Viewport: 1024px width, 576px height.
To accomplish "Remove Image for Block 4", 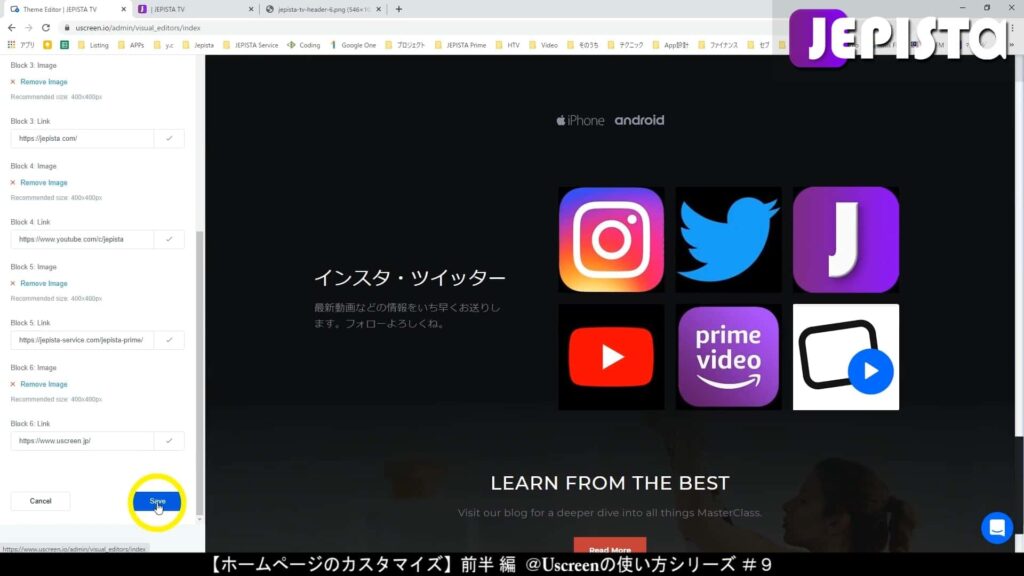I will [39, 183].
